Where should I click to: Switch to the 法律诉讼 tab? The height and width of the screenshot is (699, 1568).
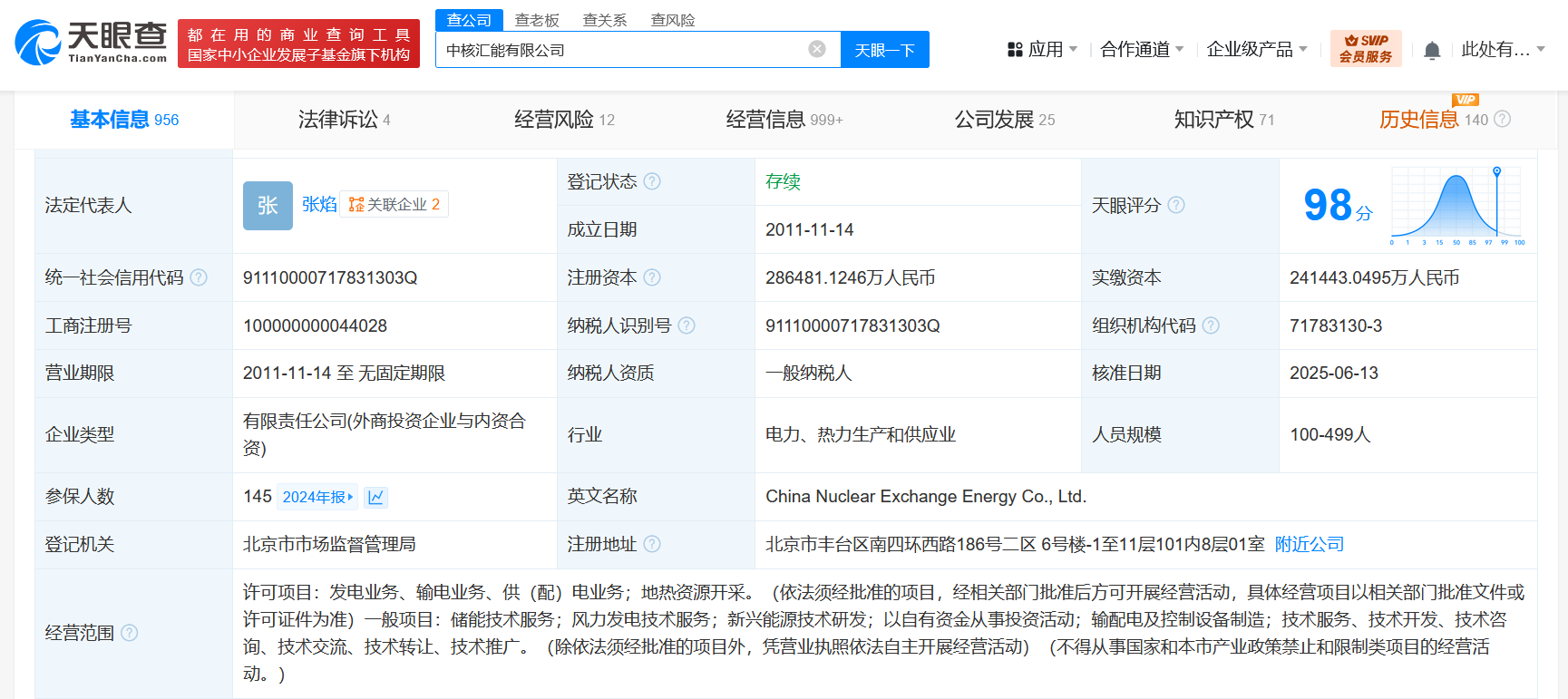coord(344,120)
